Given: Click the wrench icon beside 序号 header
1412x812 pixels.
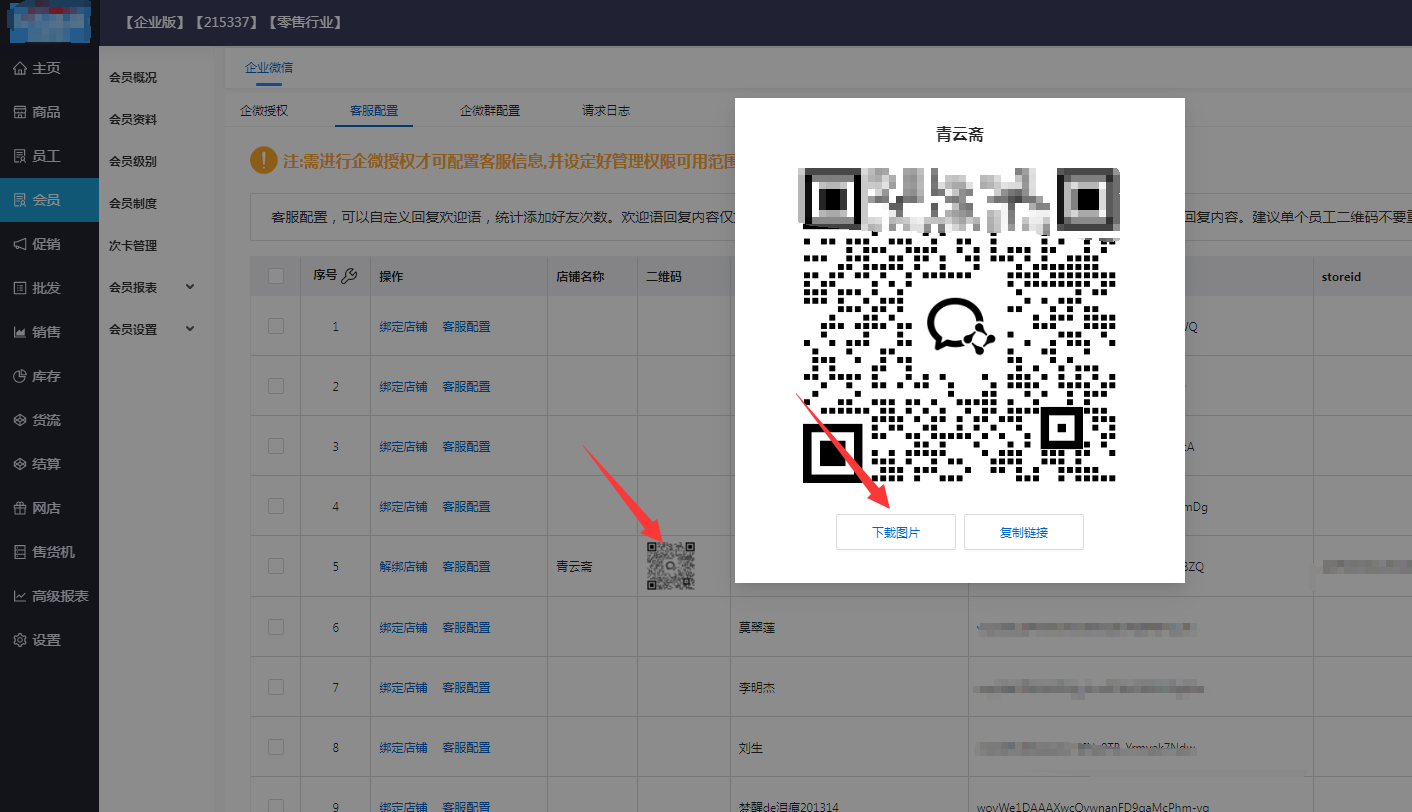Looking at the screenshot, I should (349, 276).
